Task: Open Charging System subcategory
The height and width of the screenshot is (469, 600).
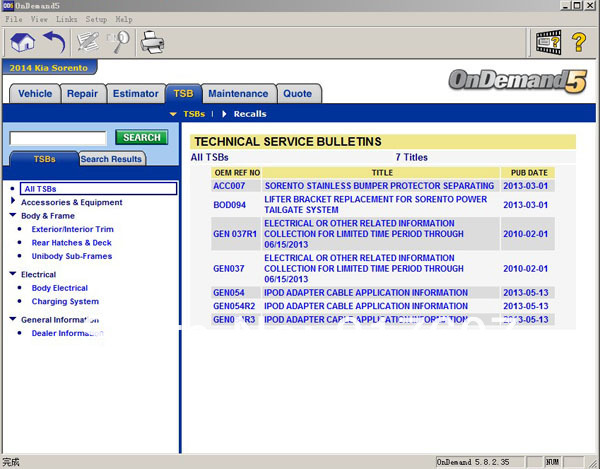Action: point(65,301)
